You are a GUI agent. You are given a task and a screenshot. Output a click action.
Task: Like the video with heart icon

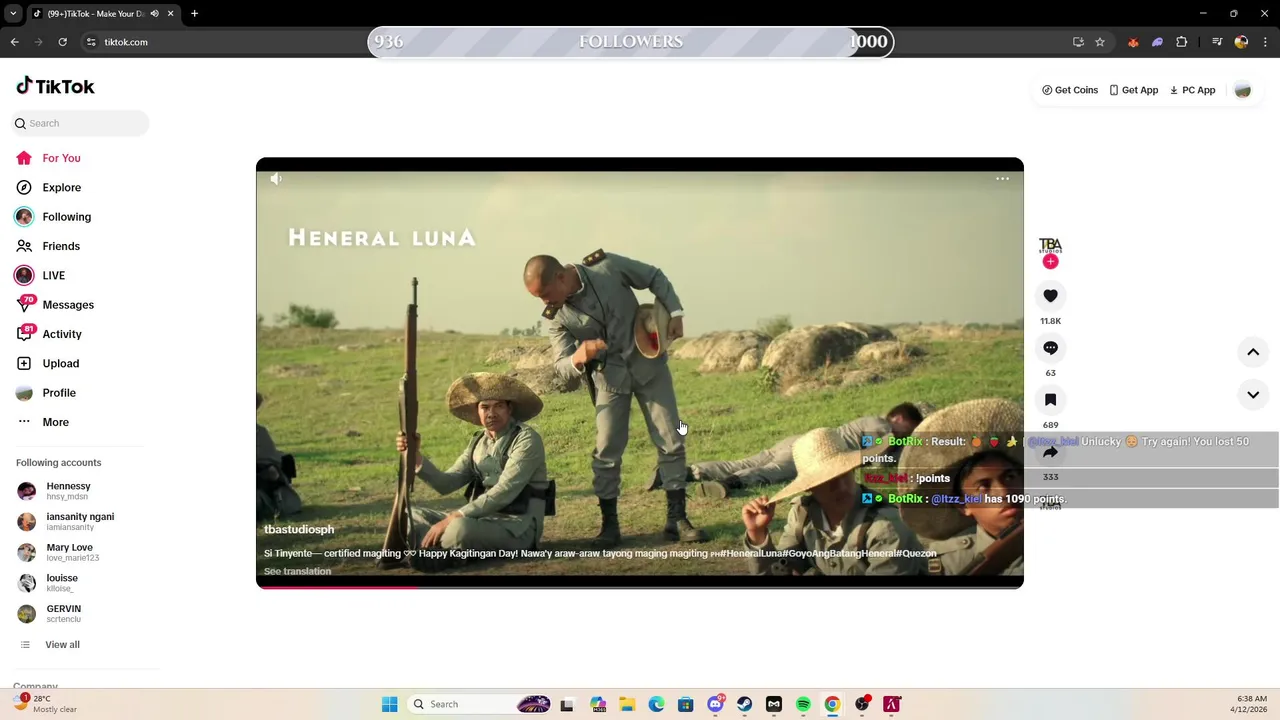1050,296
